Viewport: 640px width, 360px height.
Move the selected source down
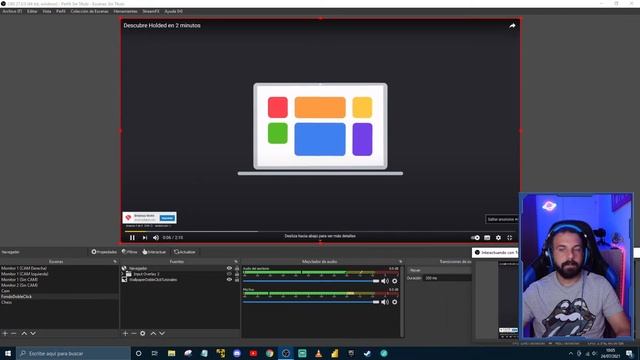(x=162, y=333)
